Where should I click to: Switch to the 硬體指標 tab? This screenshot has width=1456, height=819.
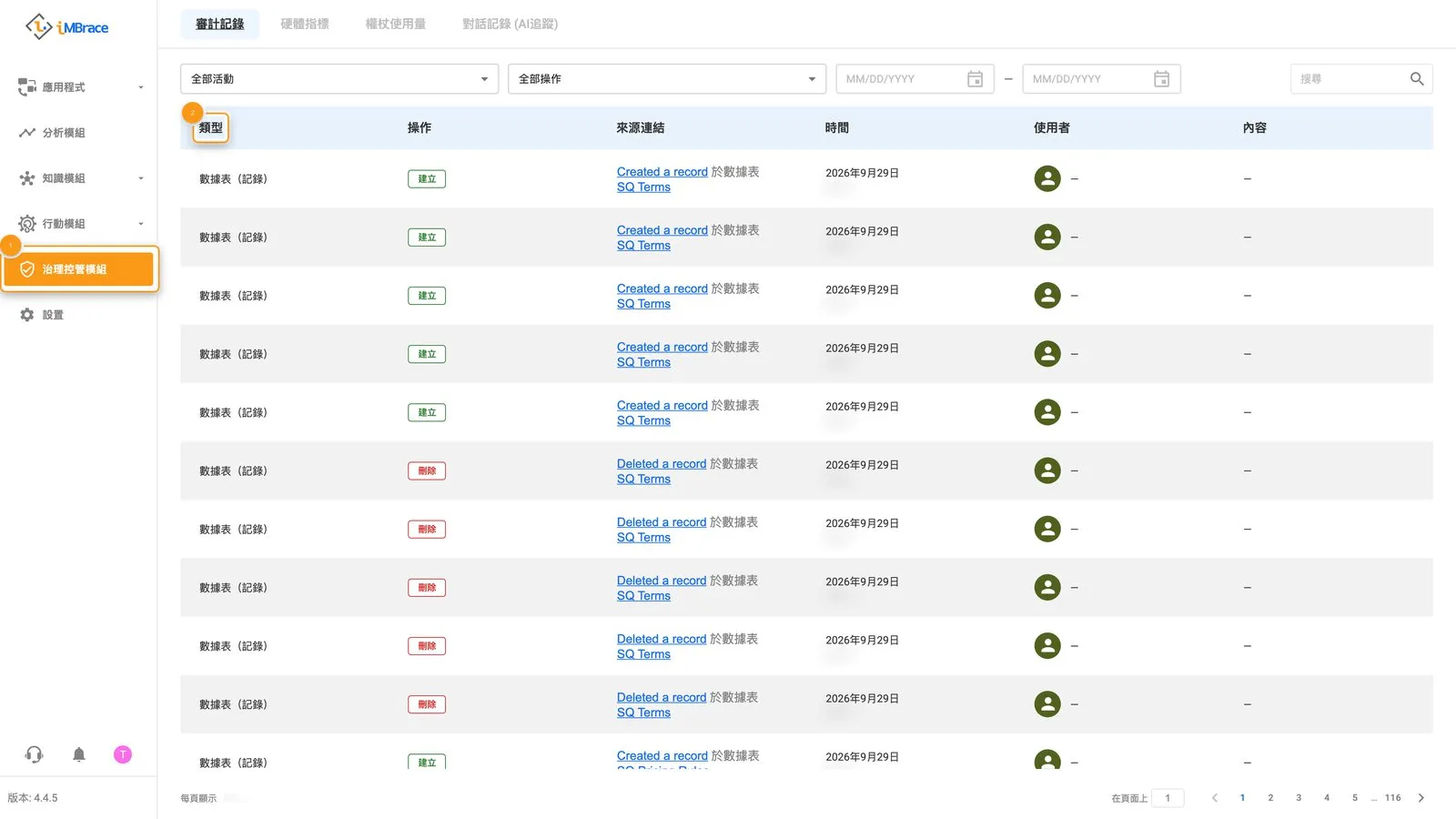[305, 24]
